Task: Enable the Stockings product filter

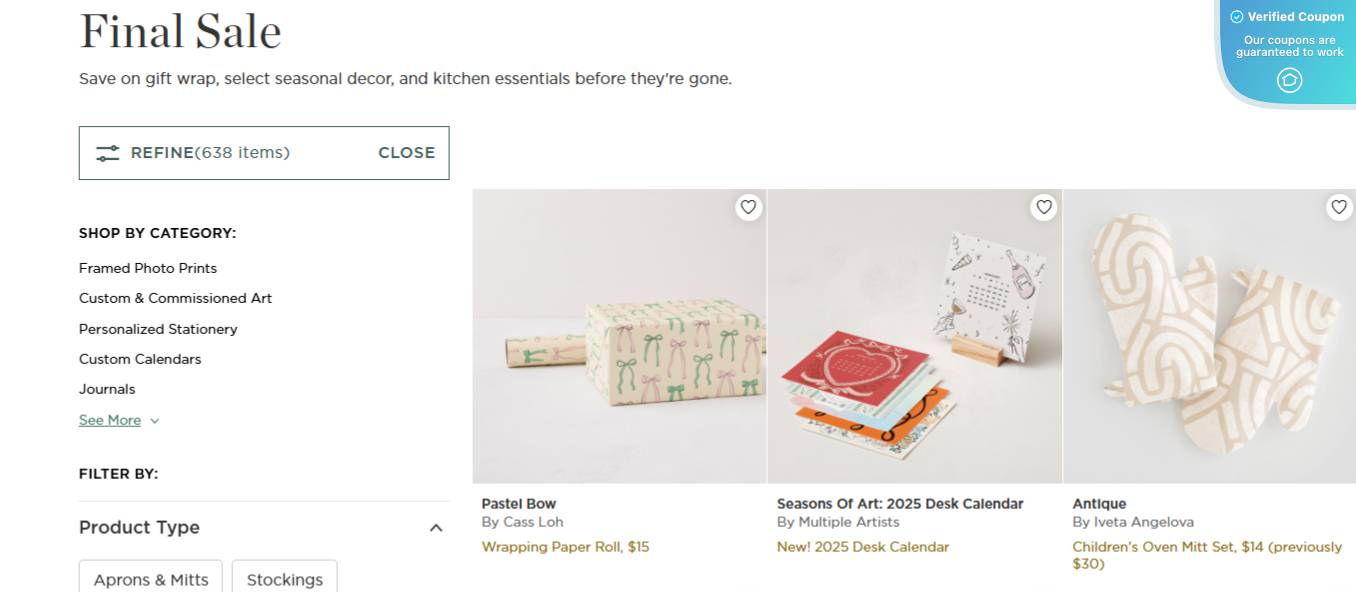Action: (284, 578)
